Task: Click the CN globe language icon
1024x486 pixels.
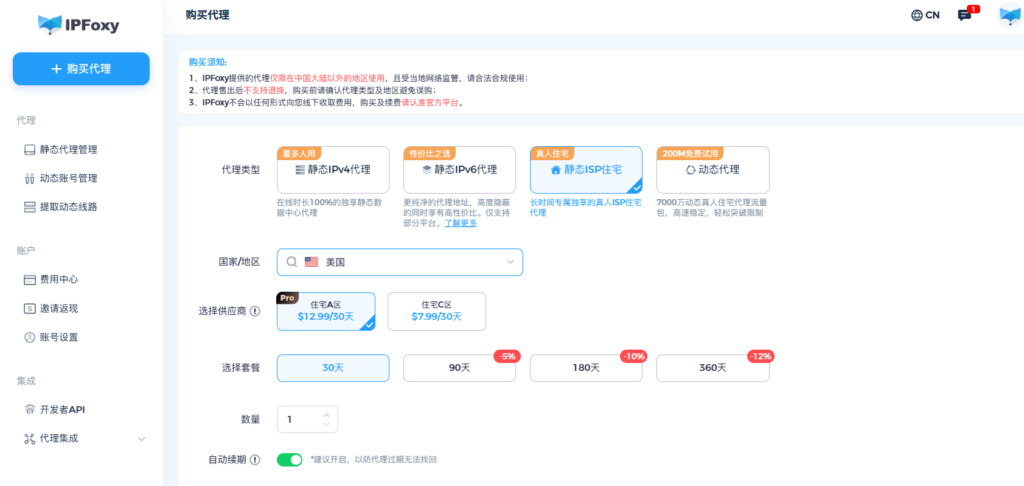Action: click(x=916, y=15)
